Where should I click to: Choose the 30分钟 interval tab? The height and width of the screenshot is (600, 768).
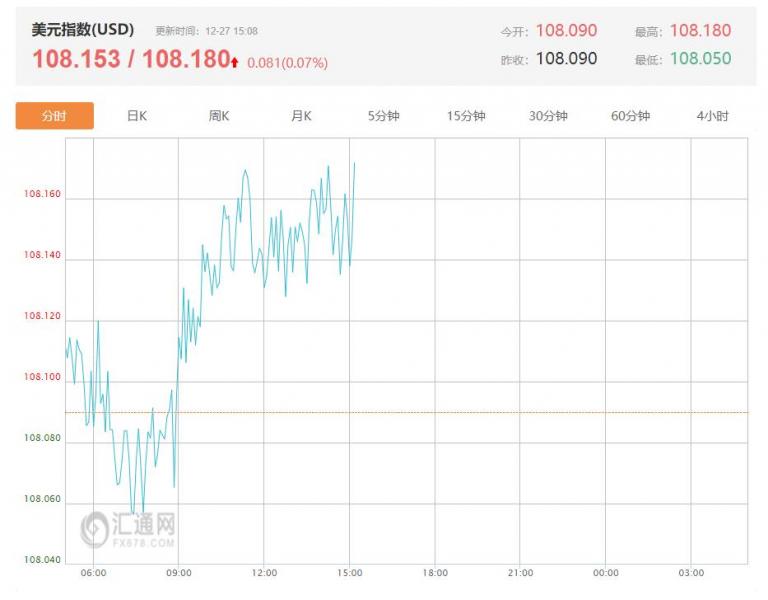point(548,116)
